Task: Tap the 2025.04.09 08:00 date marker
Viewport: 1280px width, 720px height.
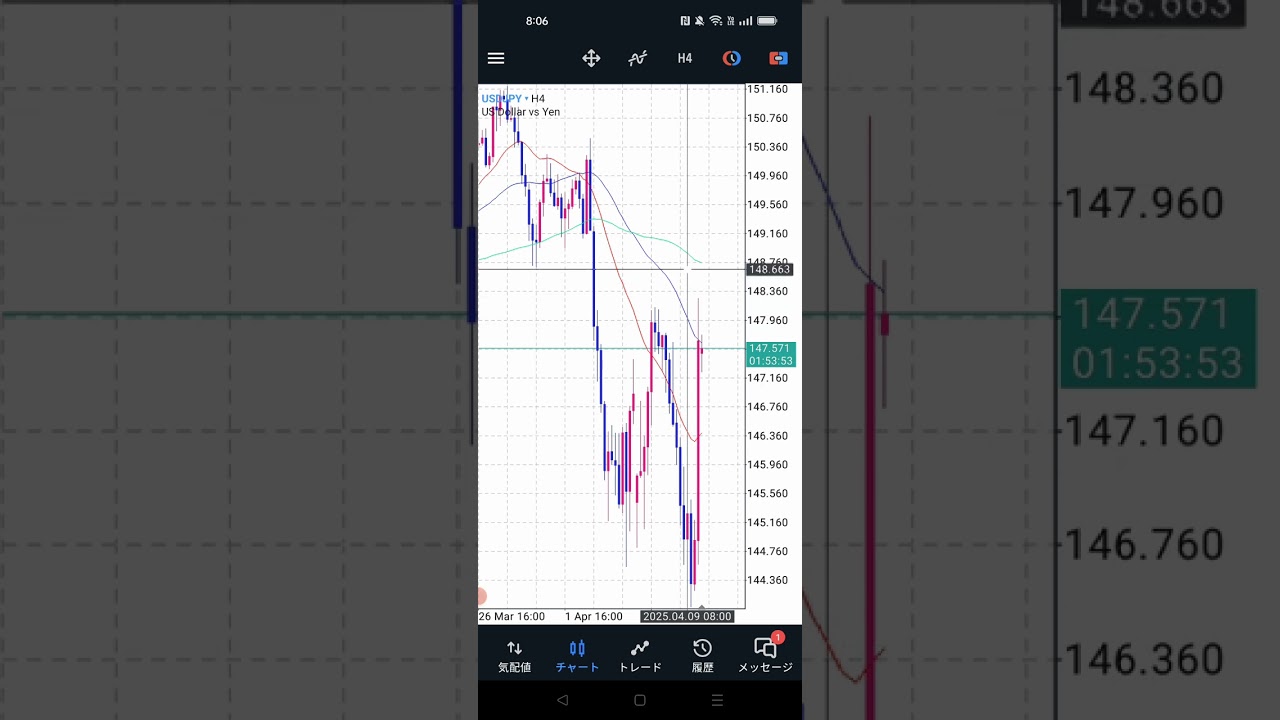Action: coord(687,616)
